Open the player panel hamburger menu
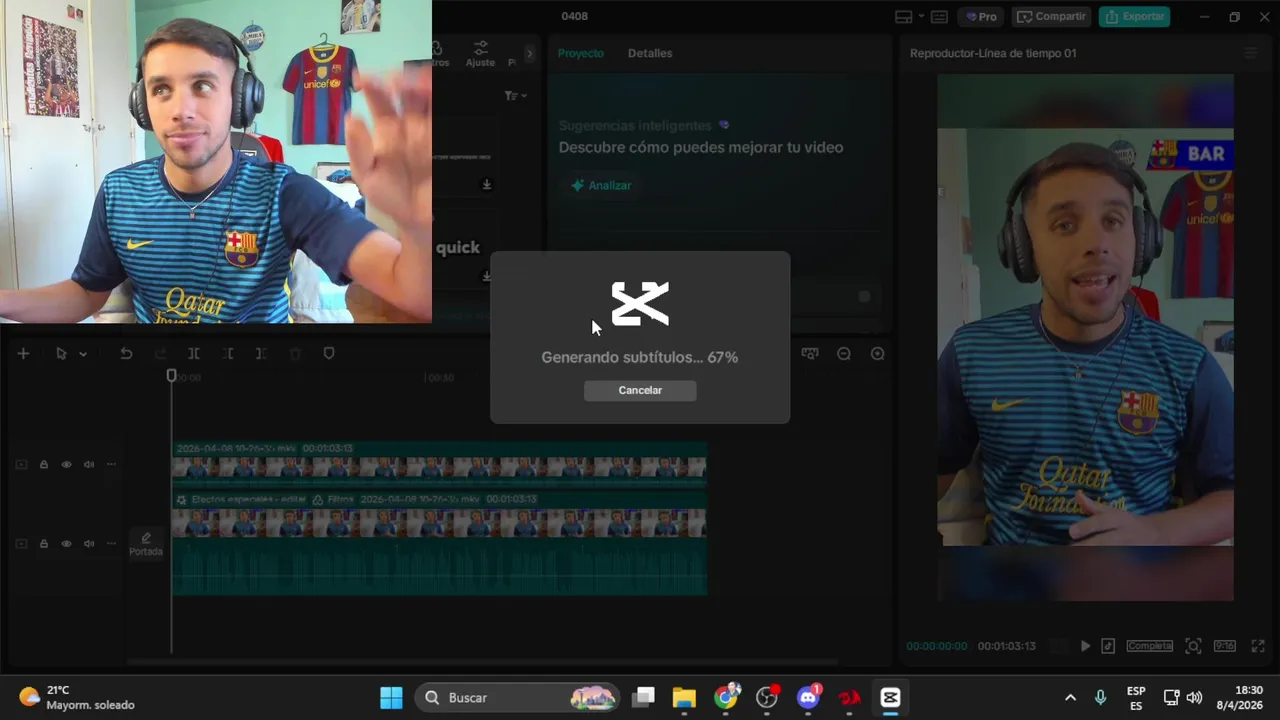1280x720 pixels. point(1250,53)
